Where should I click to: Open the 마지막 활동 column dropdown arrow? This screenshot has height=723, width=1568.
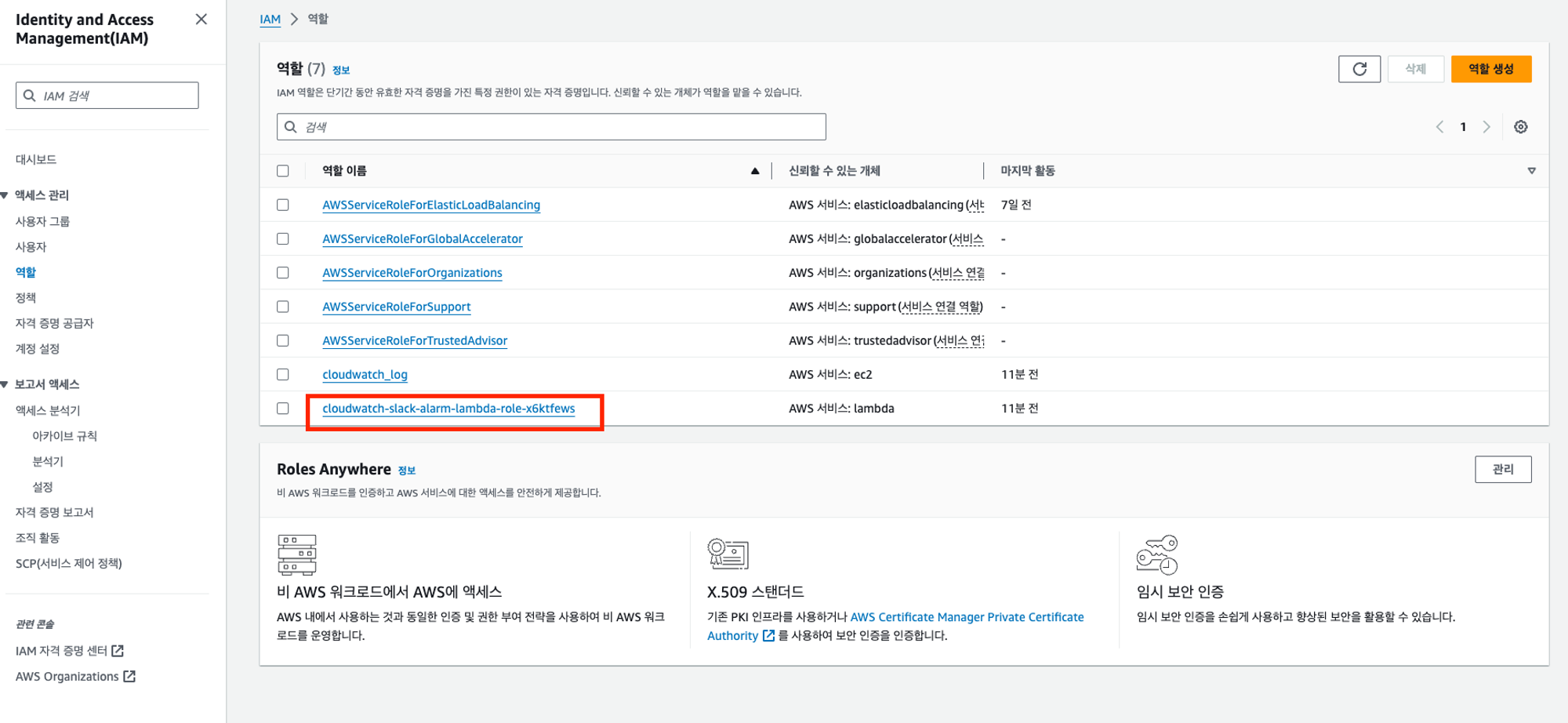coord(1531,171)
